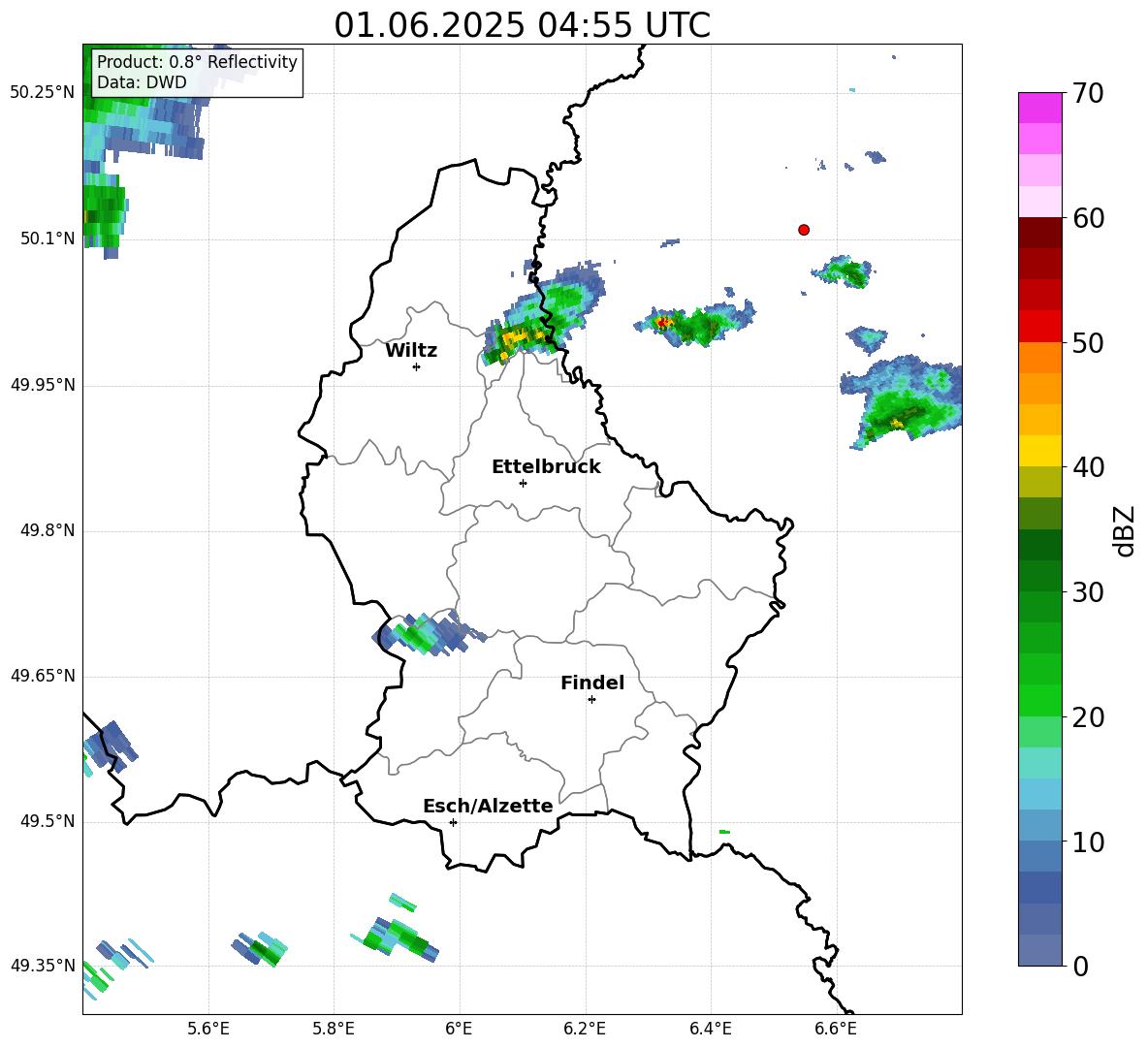Click the Ettelbruck location cross marker
This screenshot has width=1148, height=1048.
coord(523,483)
